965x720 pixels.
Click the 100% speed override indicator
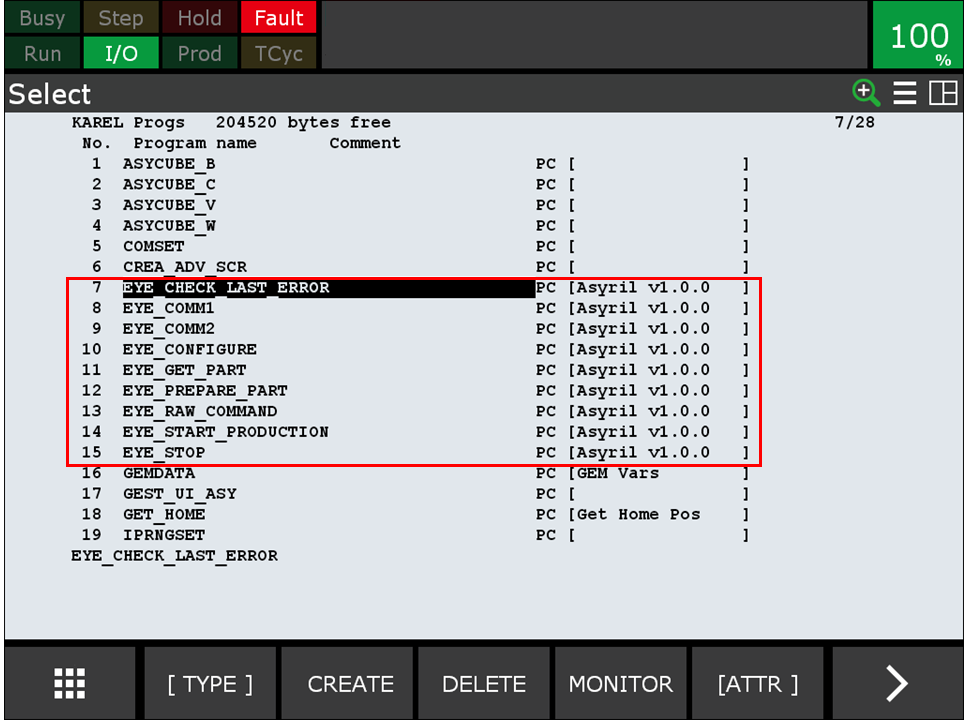click(918, 36)
